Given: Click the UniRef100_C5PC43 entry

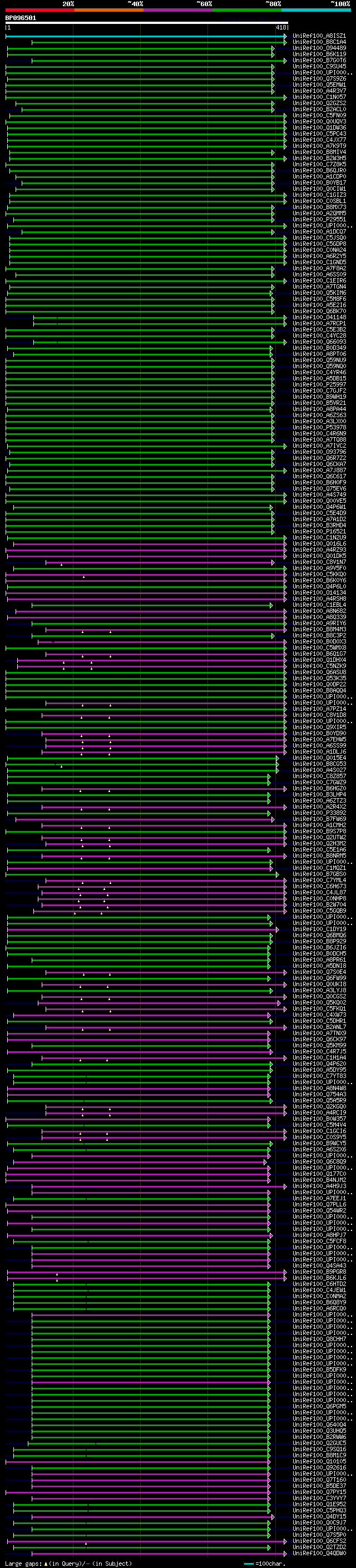Looking at the screenshot, I should coord(319,134).
